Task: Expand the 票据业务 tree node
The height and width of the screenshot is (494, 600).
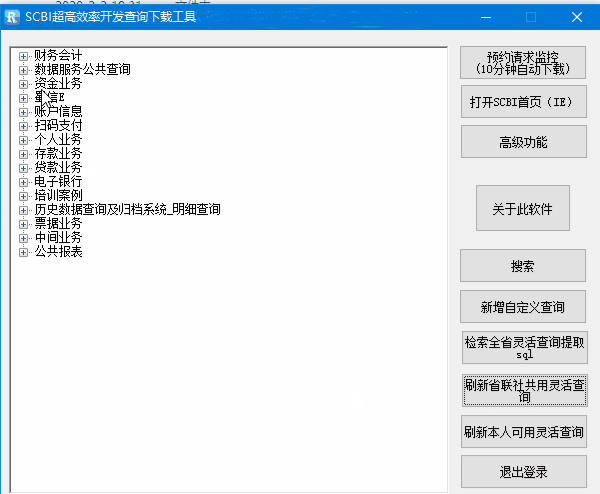Action: (23, 224)
